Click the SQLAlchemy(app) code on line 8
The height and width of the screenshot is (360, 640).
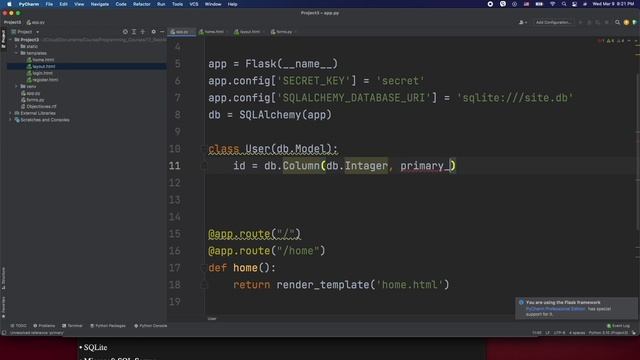coord(285,115)
